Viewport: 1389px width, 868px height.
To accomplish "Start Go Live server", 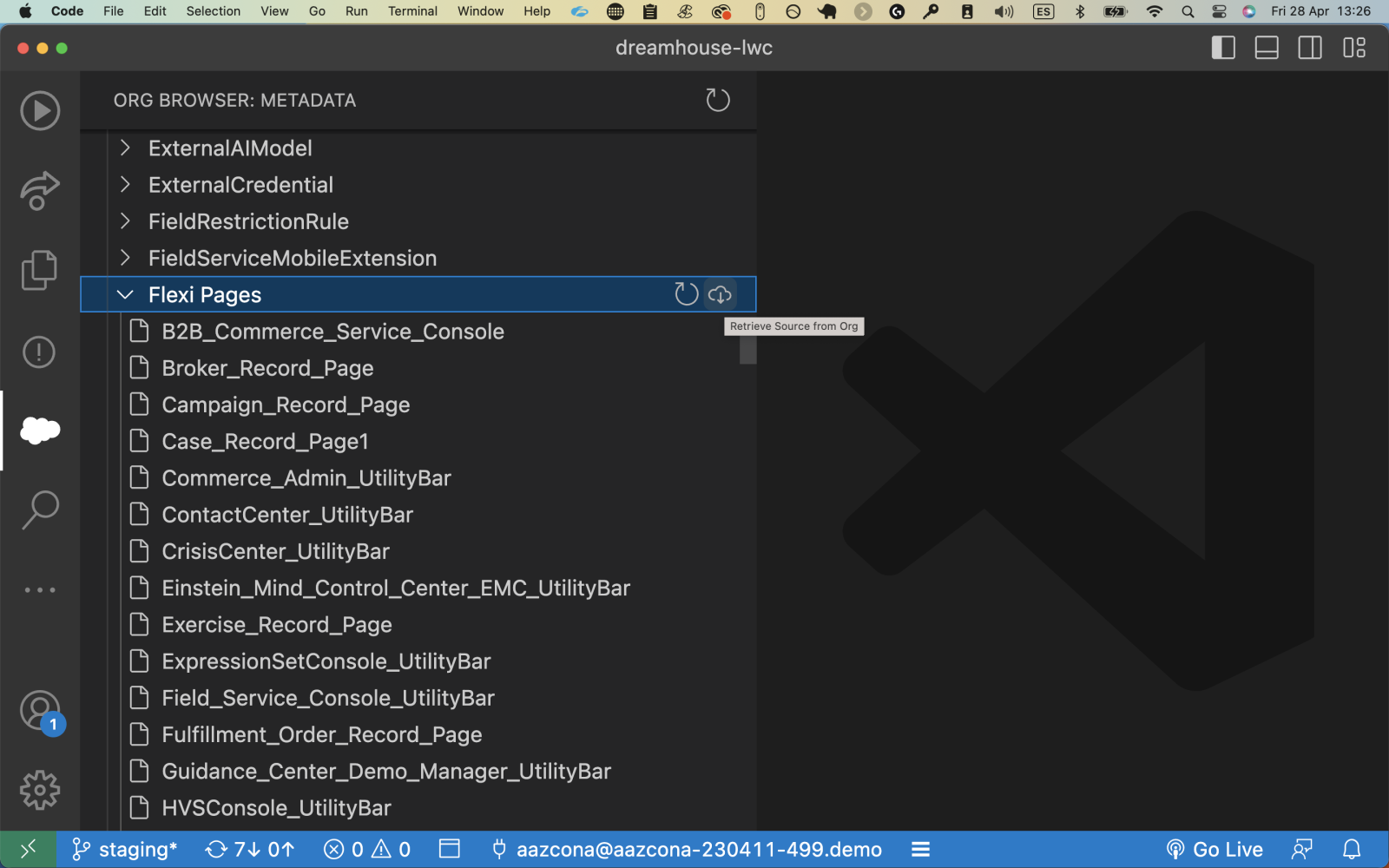I will [1214, 849].
